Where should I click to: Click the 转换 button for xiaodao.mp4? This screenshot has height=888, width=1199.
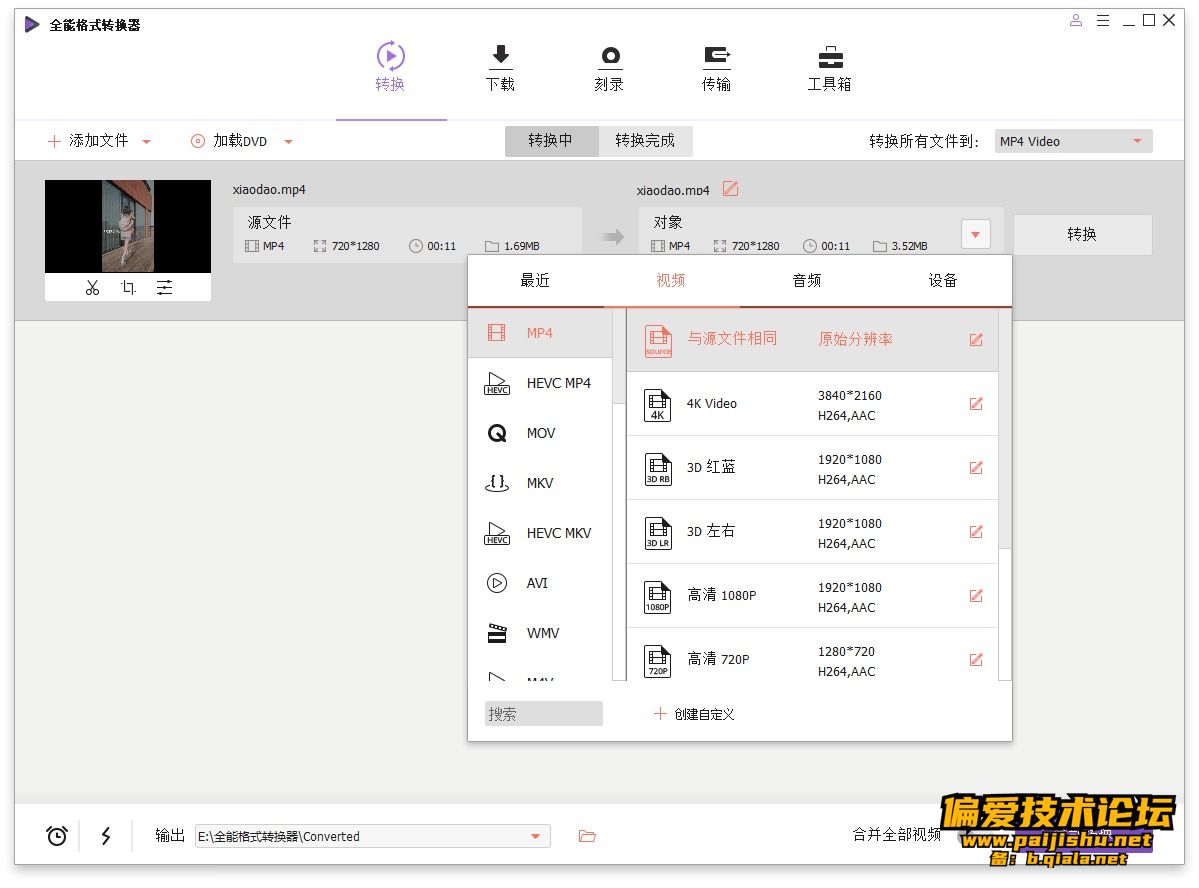click(1082, 234)
